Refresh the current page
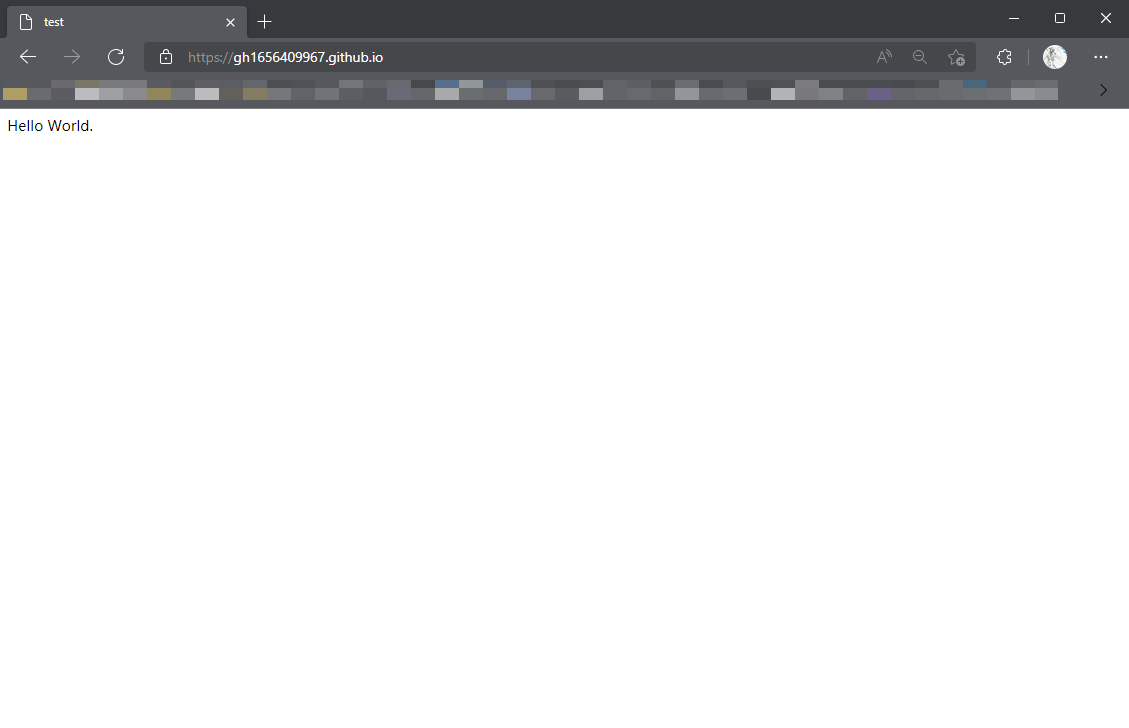This screenshot has width=1129, height=728. click(x=116, y=57)
